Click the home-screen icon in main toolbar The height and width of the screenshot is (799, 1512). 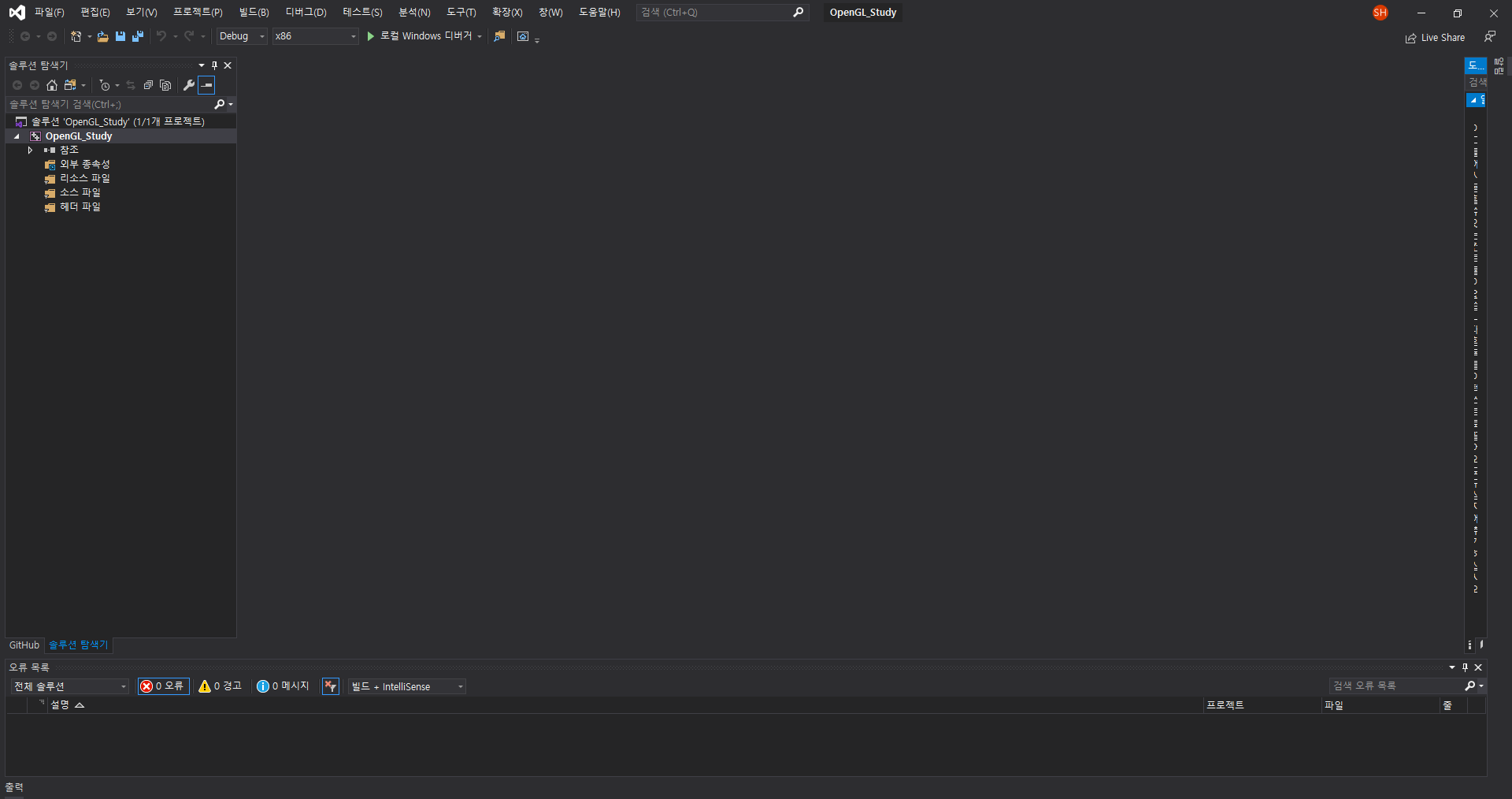[x=523, y=36]
